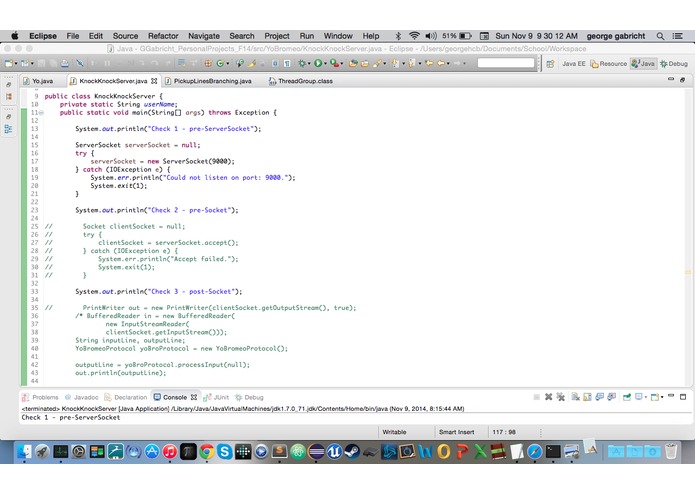
Task: Open the Window menu
Action: pos(338,36)
